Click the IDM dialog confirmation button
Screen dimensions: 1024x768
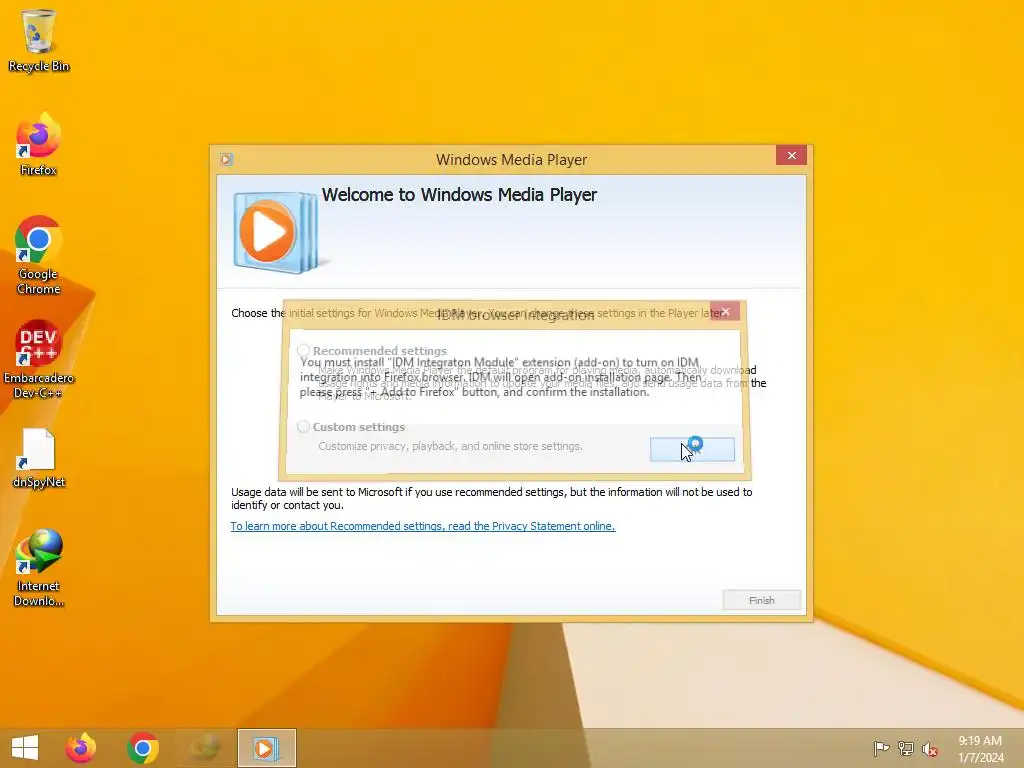(x=692, y=449)
